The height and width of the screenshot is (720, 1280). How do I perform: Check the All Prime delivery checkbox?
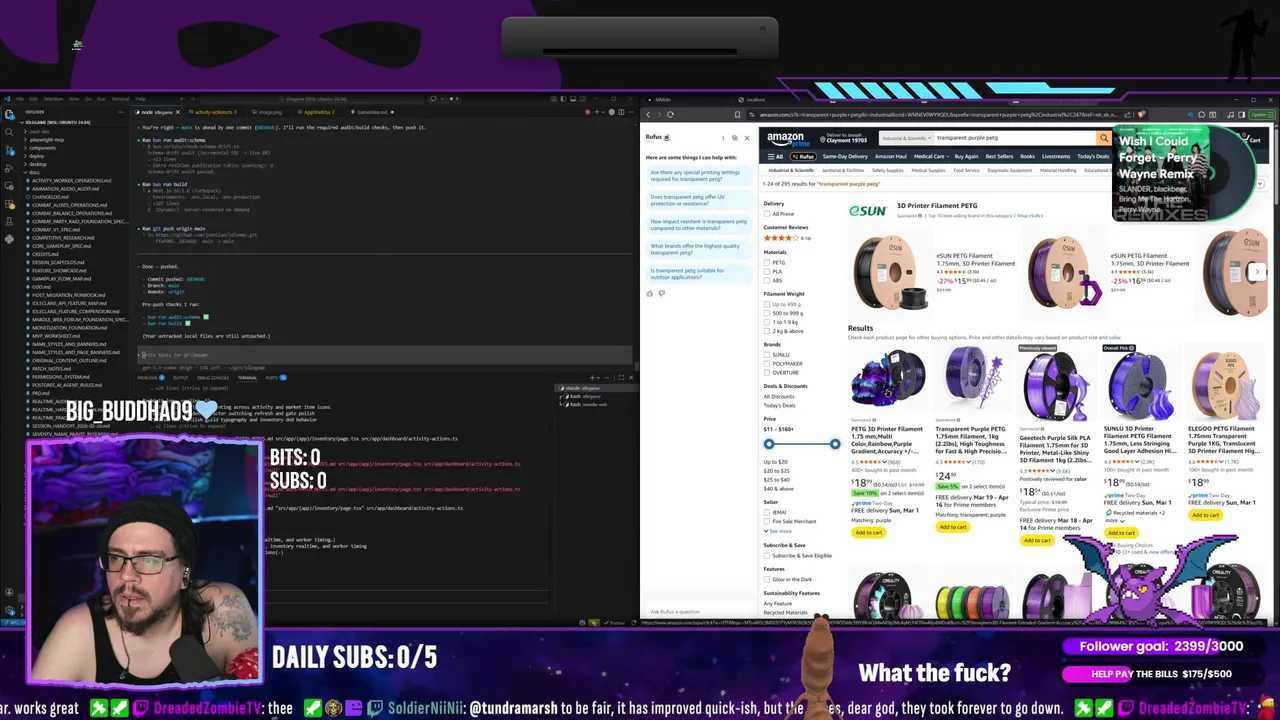tap(767, 214)
